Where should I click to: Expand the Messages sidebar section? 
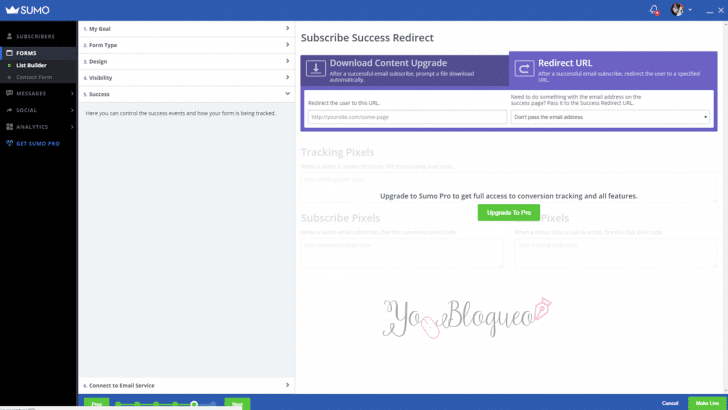click(38, 93)
